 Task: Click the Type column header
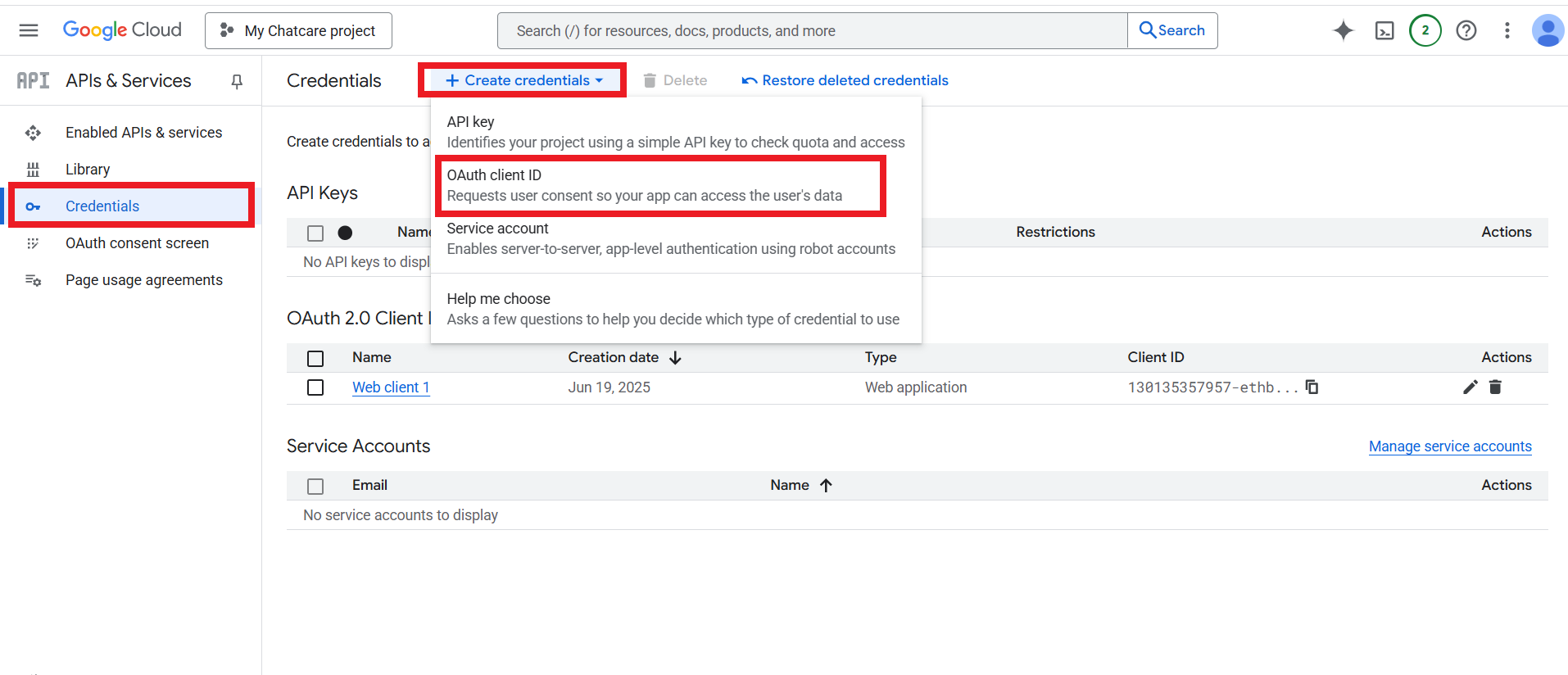tap(881, 357)
